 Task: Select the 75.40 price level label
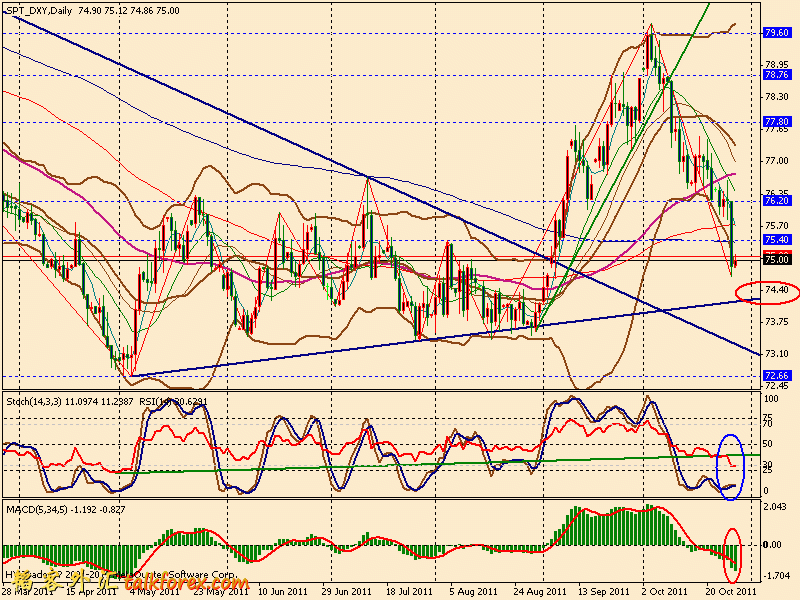click(x=777, y=240)
